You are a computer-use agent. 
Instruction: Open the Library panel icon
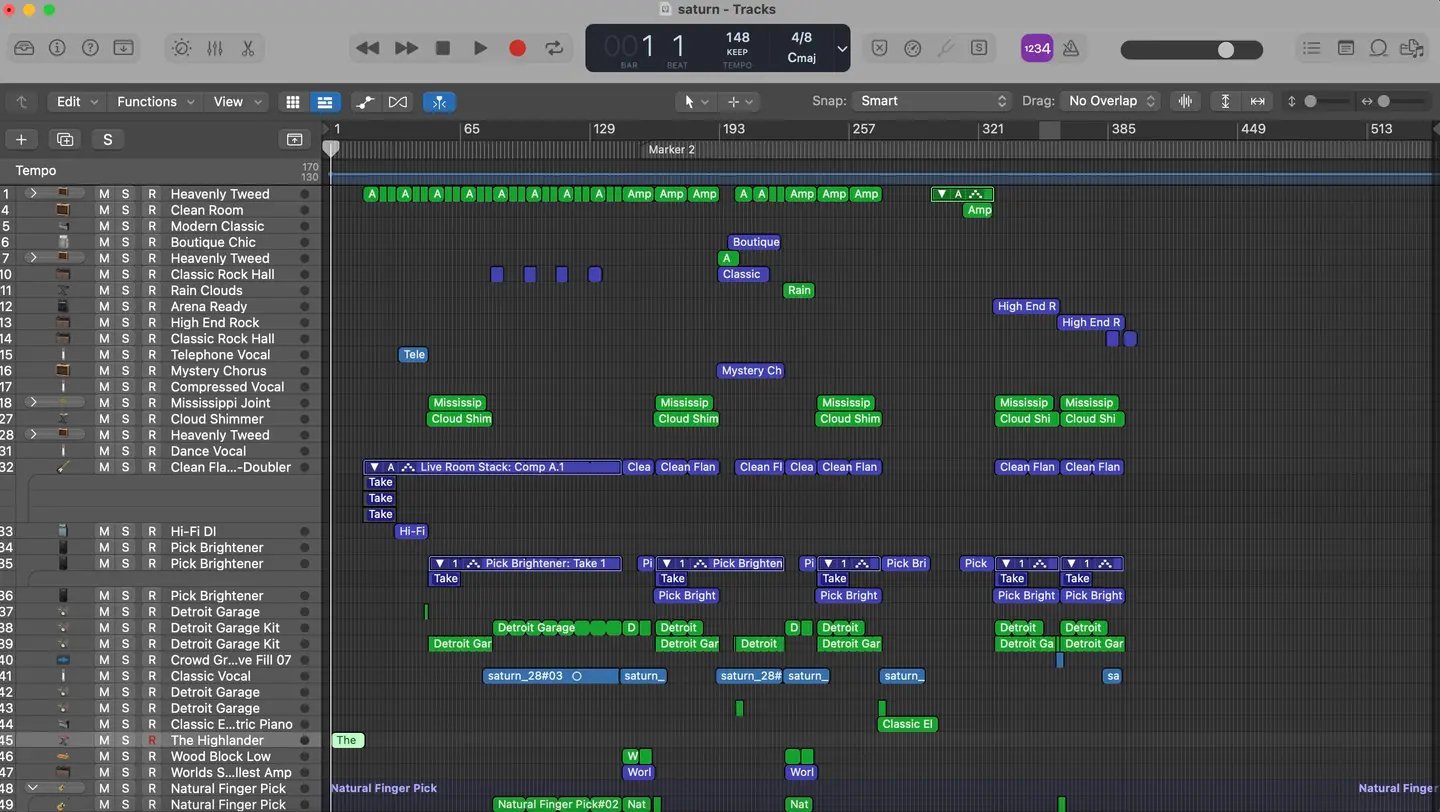pos(24,48)
